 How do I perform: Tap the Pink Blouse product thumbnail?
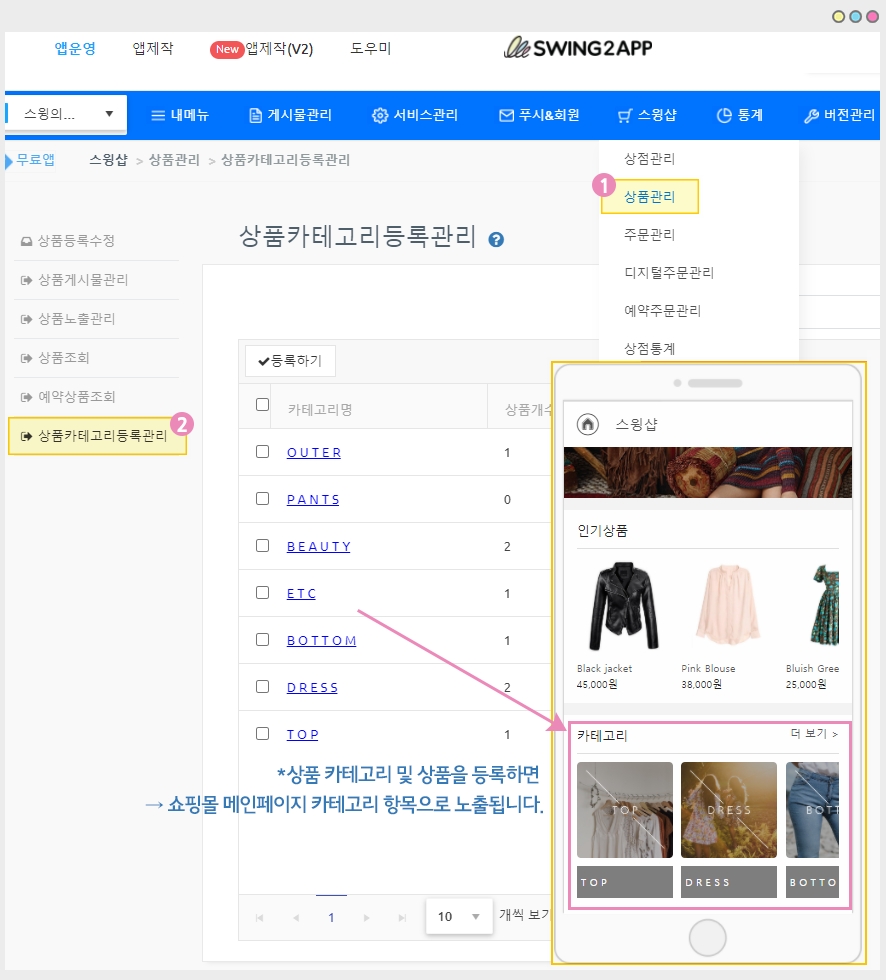727,604
